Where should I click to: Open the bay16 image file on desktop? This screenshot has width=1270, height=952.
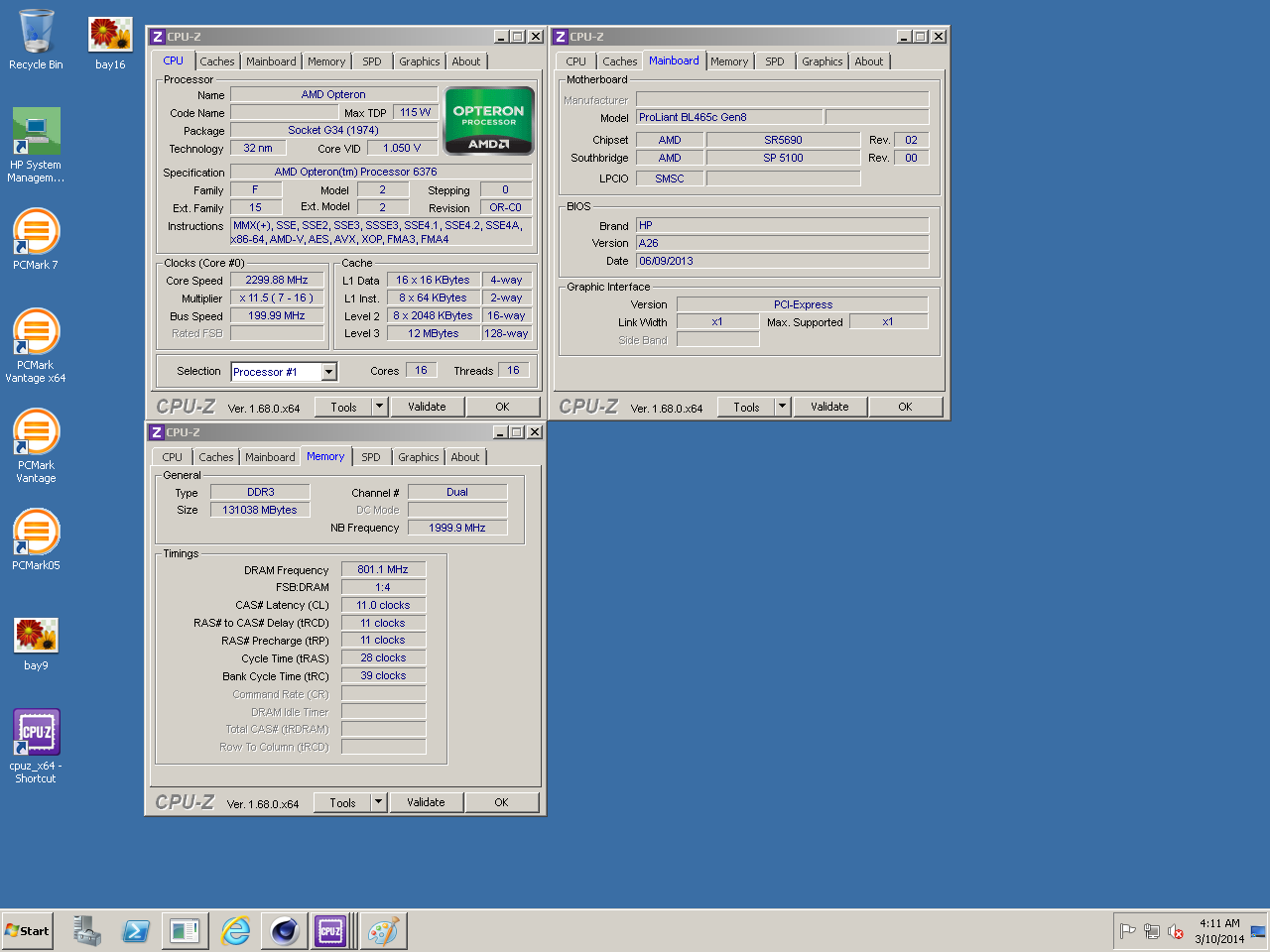point(110,42)
